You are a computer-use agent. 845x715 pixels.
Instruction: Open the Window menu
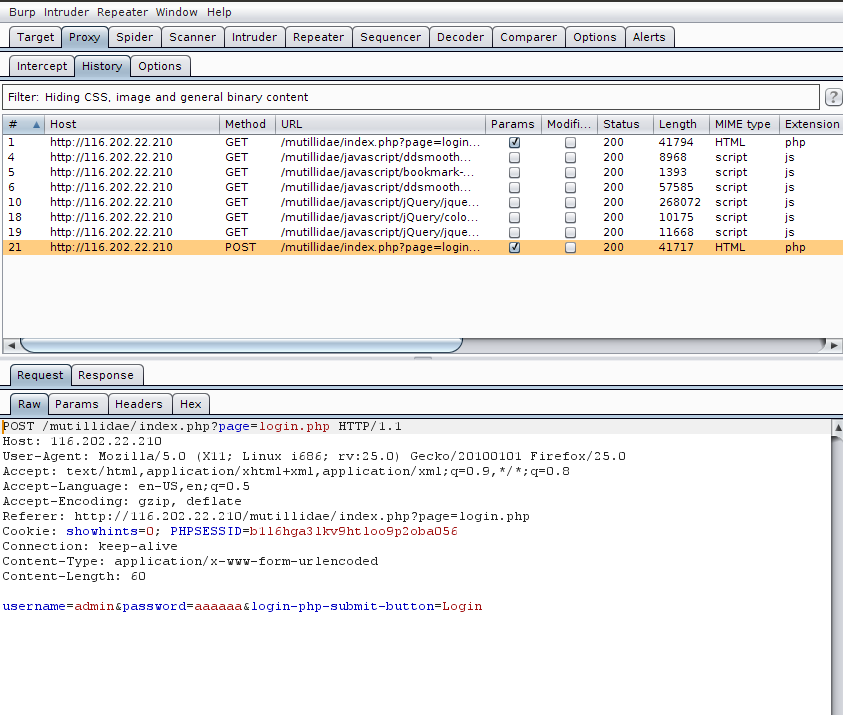176,12
